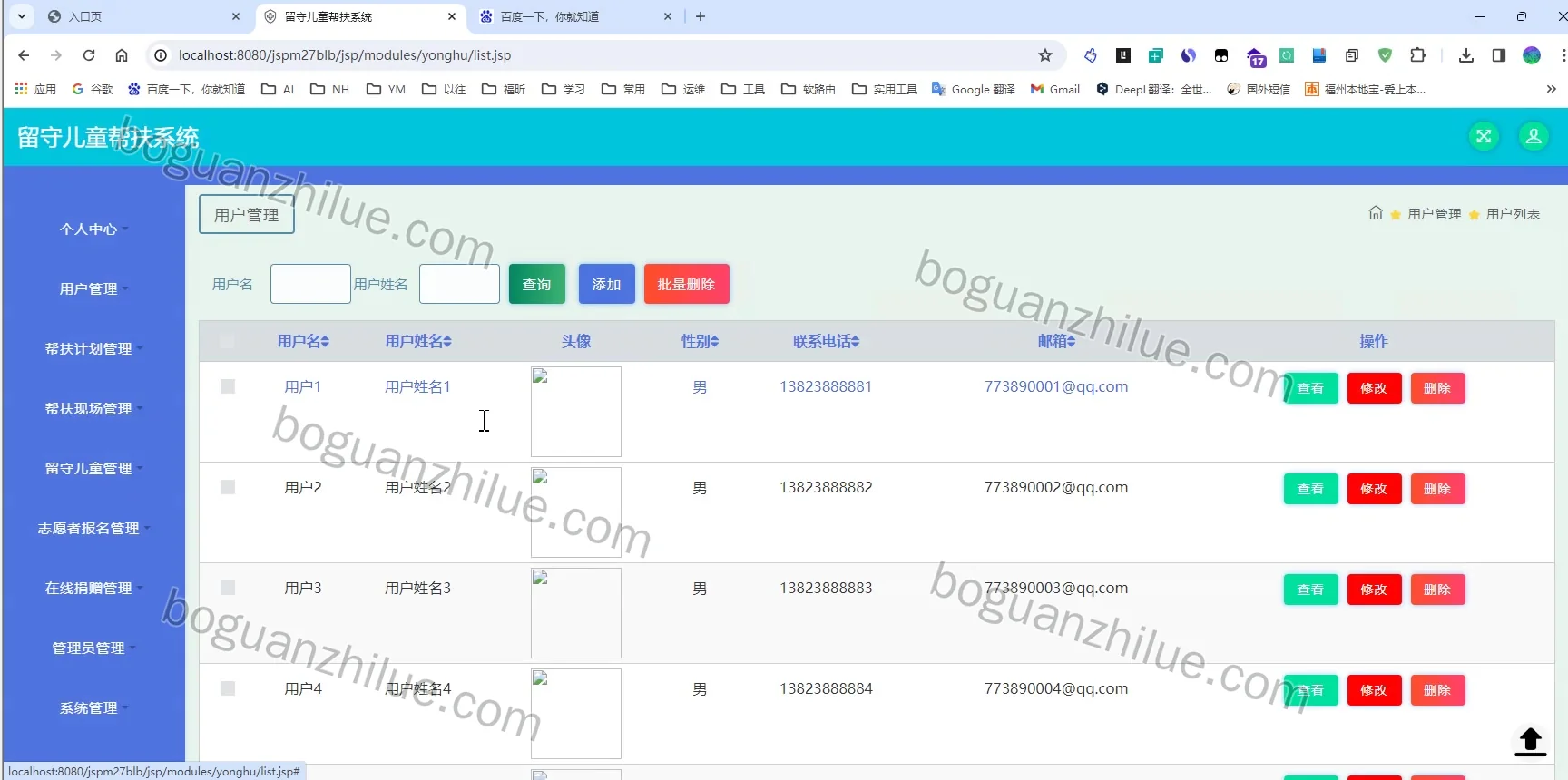
Task: Switch to the 入口页 browser tab
Action: (143, 16)
